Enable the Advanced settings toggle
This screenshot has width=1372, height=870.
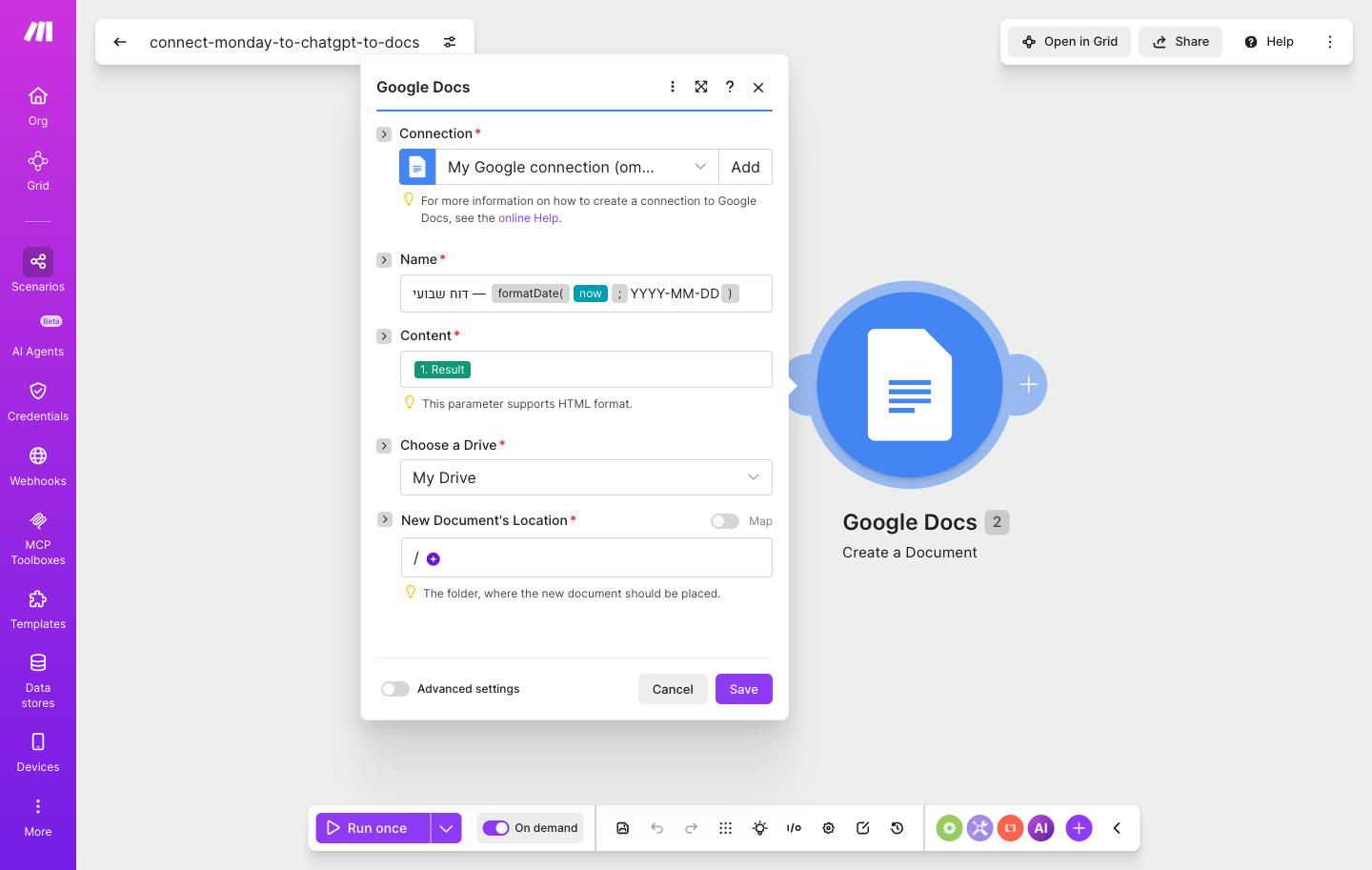[395, 689]
